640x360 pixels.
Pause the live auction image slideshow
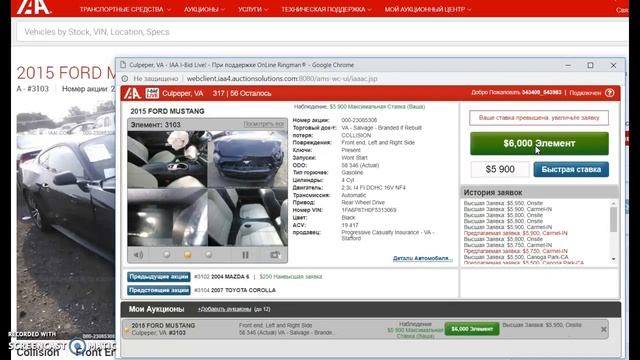[x=245, y=255]
